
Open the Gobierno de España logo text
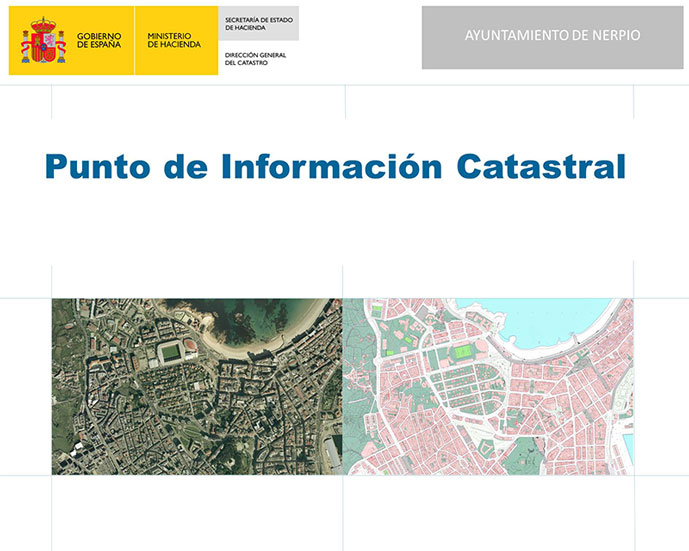pyautogui.click(x=98, y=40)
